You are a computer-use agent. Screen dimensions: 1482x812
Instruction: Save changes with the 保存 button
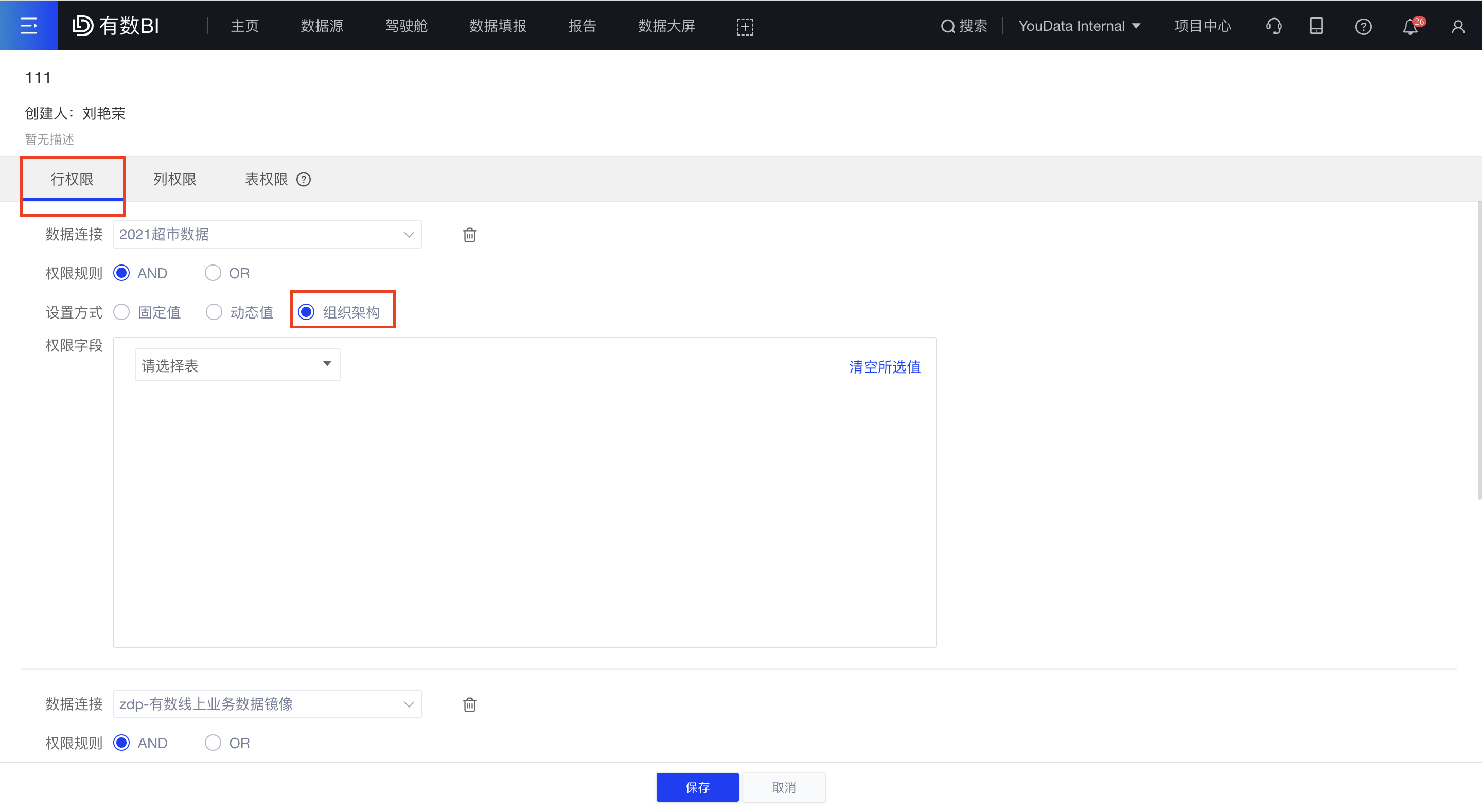pyautogui.click(x=697, y=787)
